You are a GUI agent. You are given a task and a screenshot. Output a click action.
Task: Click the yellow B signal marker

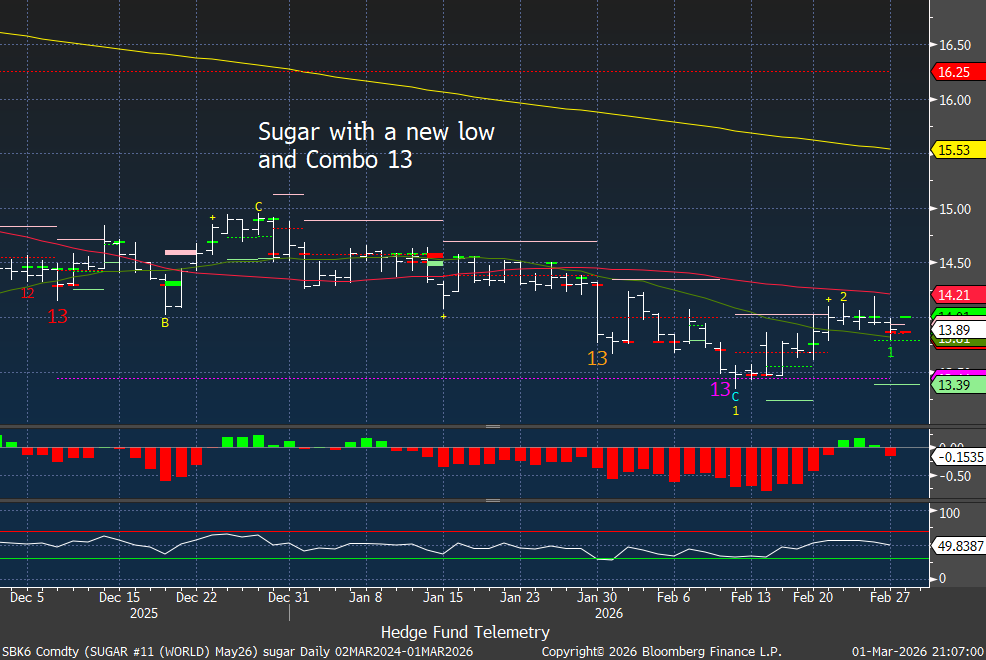coord(165,323)
